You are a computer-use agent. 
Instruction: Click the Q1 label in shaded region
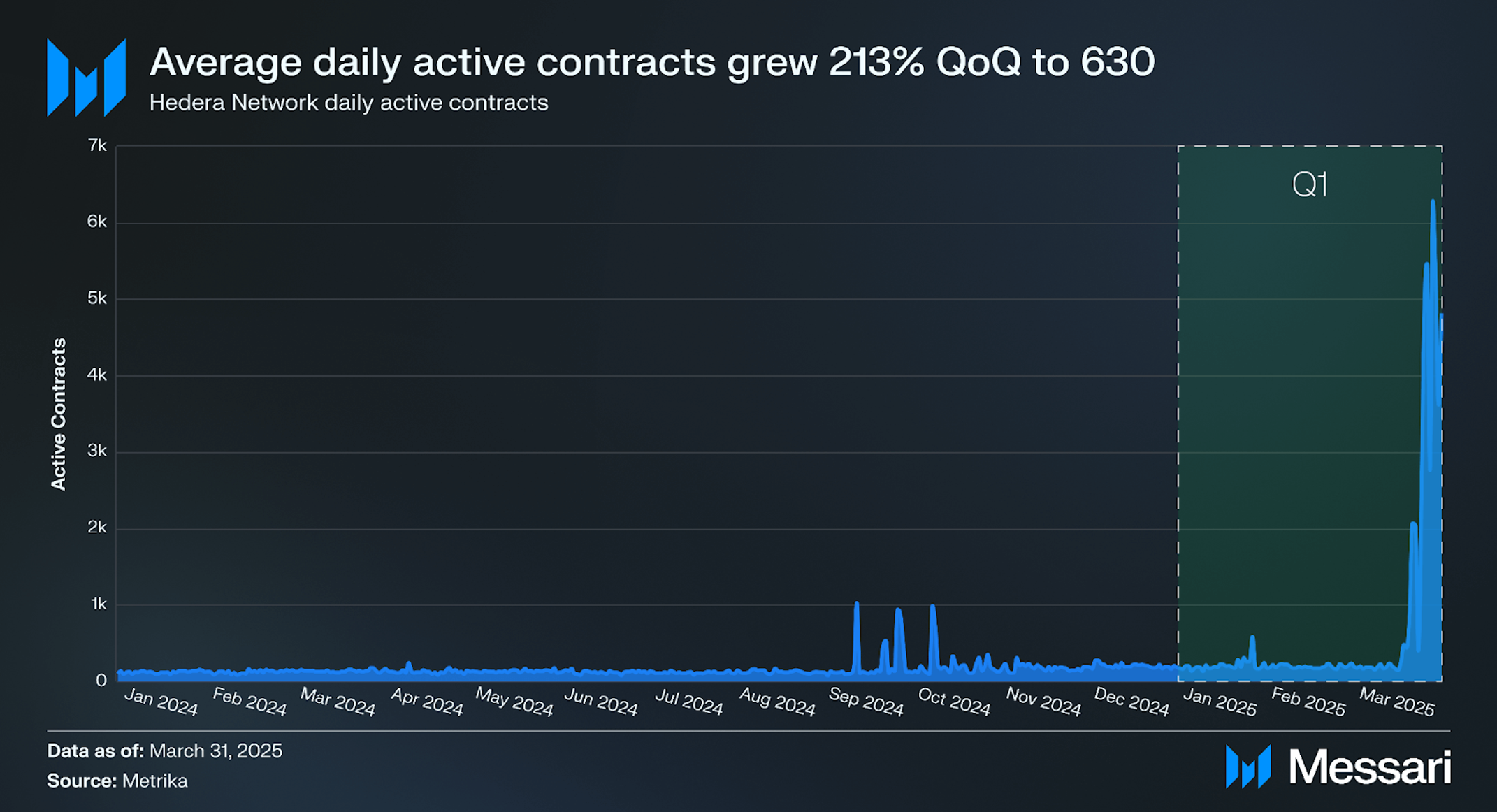pos(1310,184)
